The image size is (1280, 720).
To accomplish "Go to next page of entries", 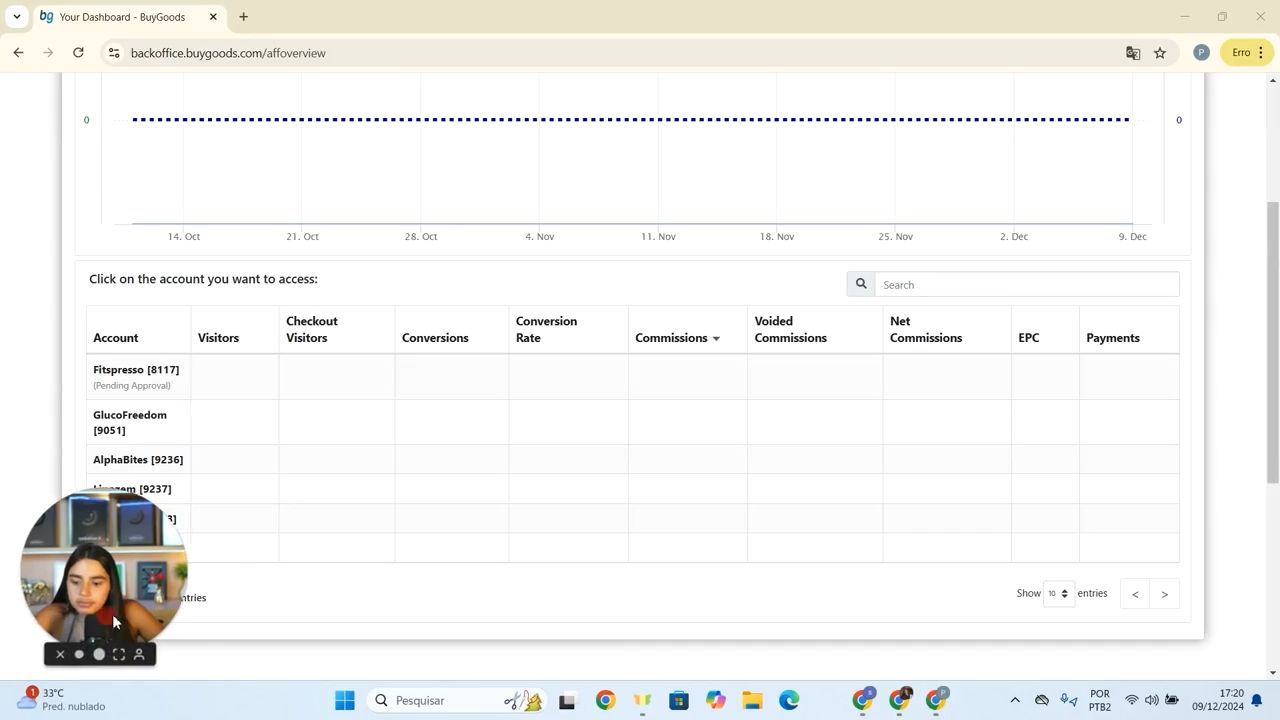I will click(x=1164, y=594).
